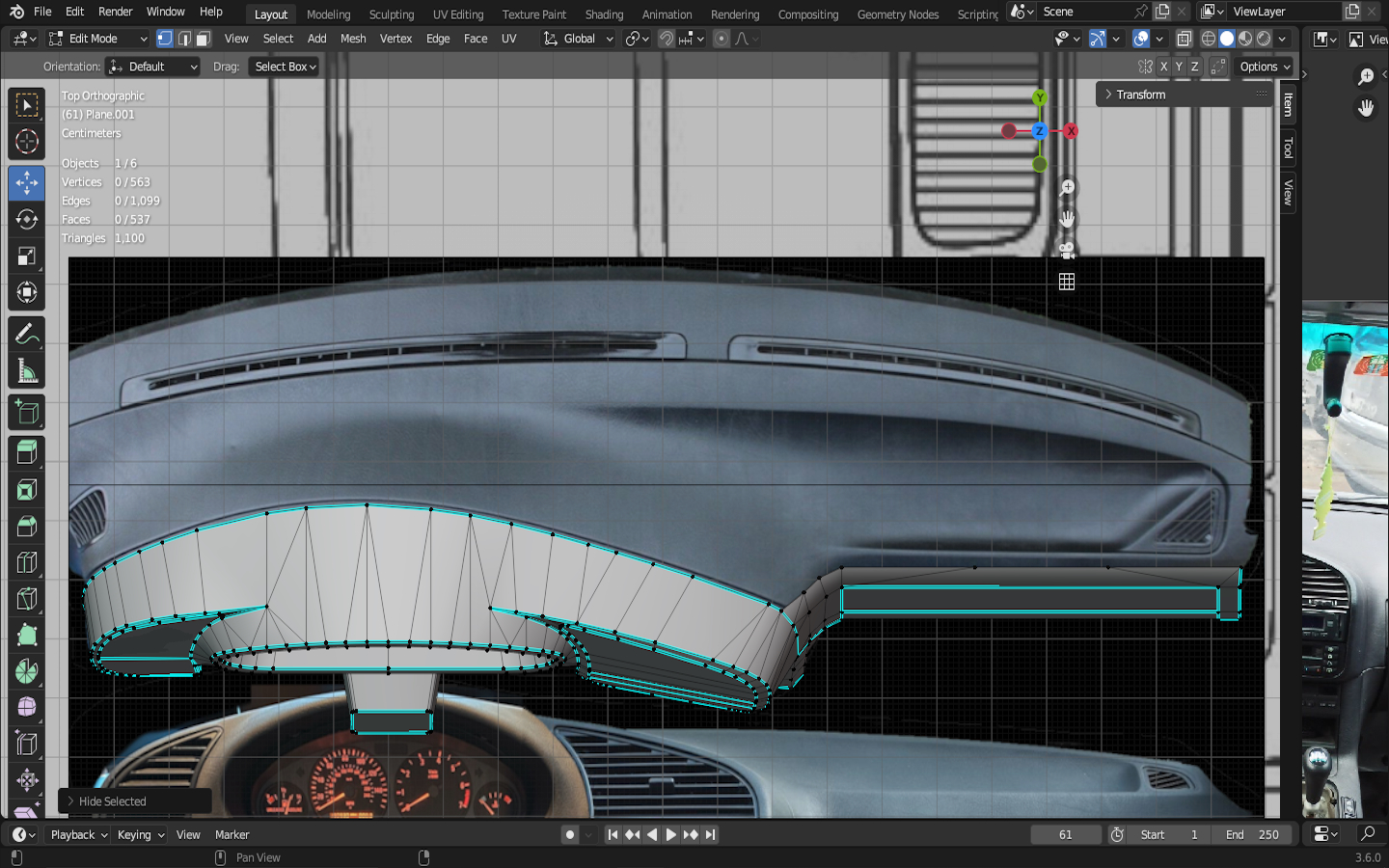Switch to face select mode
This screenshot has height=868, width=1389.
[x=203, y=39]
